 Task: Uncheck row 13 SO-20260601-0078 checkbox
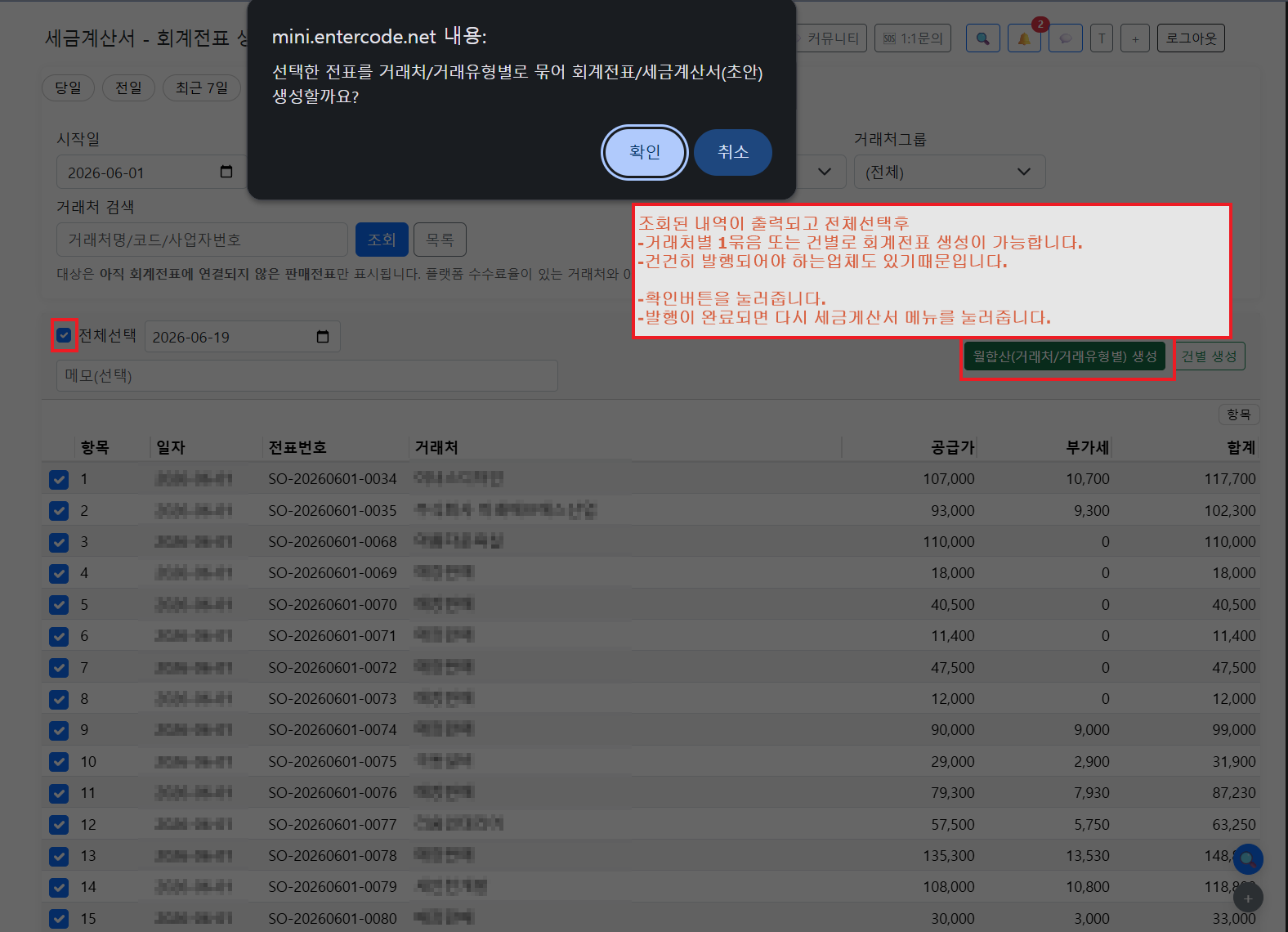59,856
